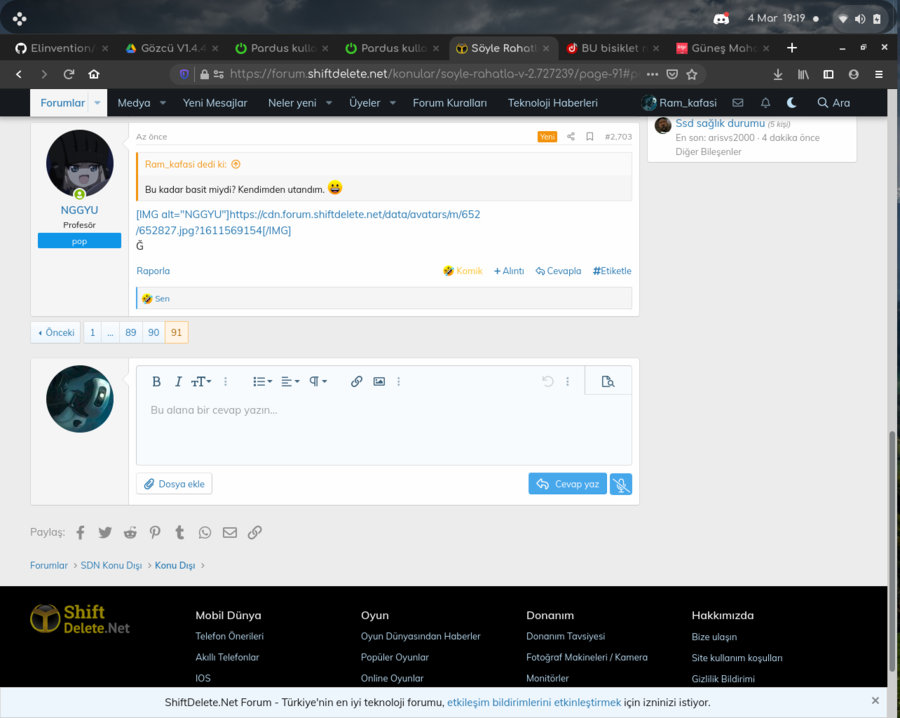
Task: Toggle preview of the reply
Action: [x=608, y=382]
